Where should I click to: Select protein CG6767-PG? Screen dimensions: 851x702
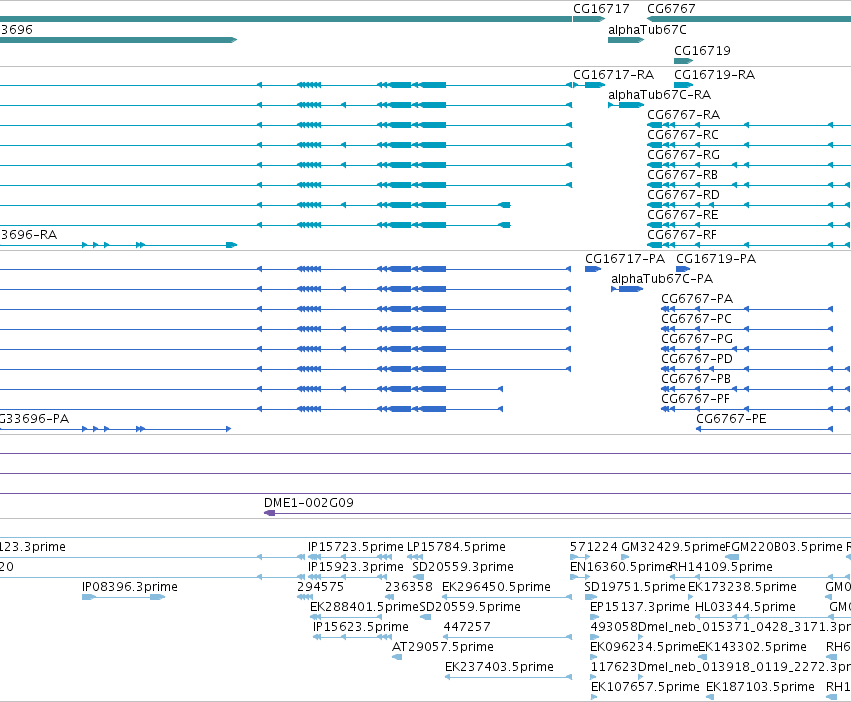pos(697,339)
